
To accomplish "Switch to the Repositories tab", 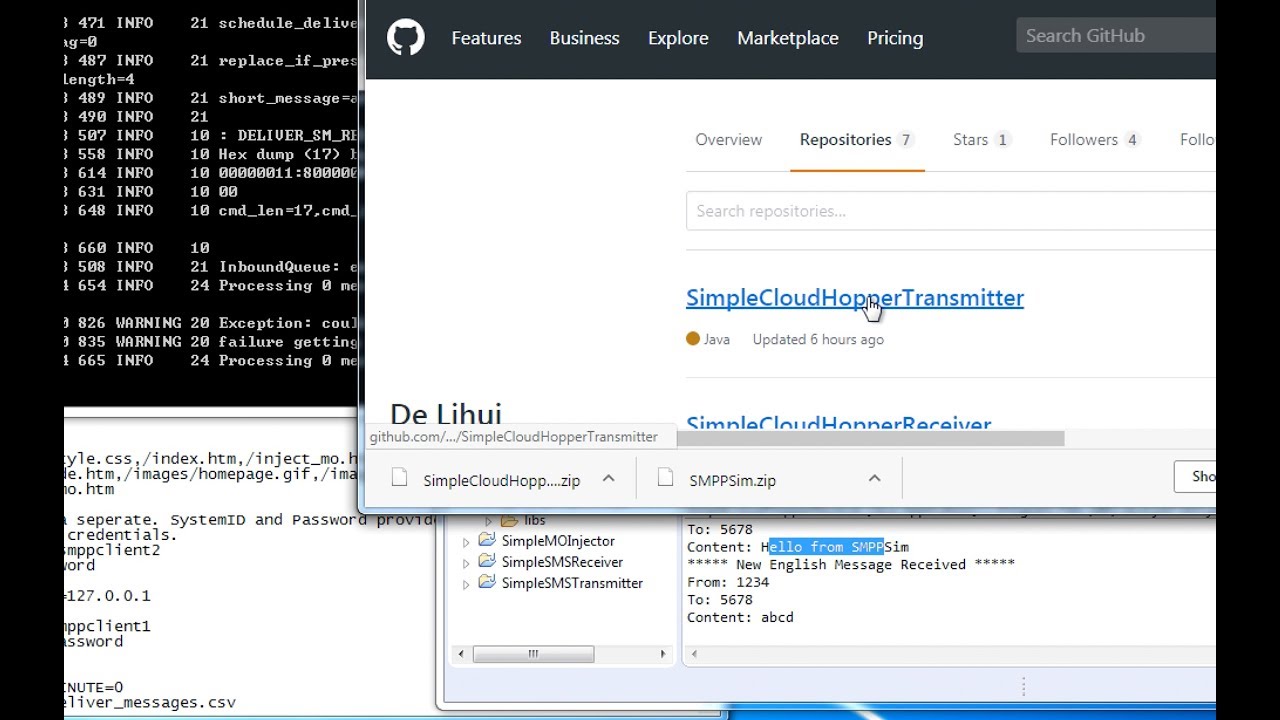I will (x=857, y=140).
